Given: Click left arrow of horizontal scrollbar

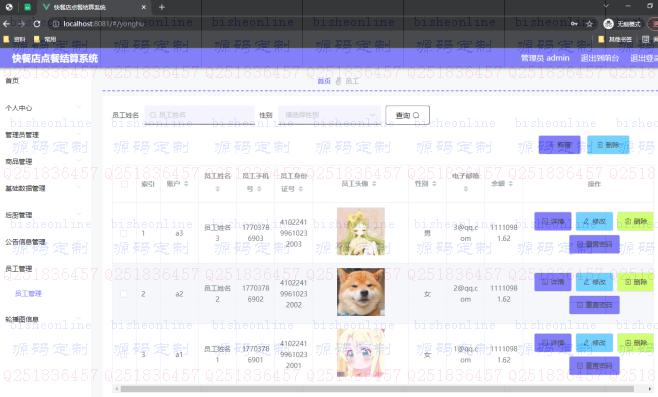Looking at the screenshot, I should (117, 389).
